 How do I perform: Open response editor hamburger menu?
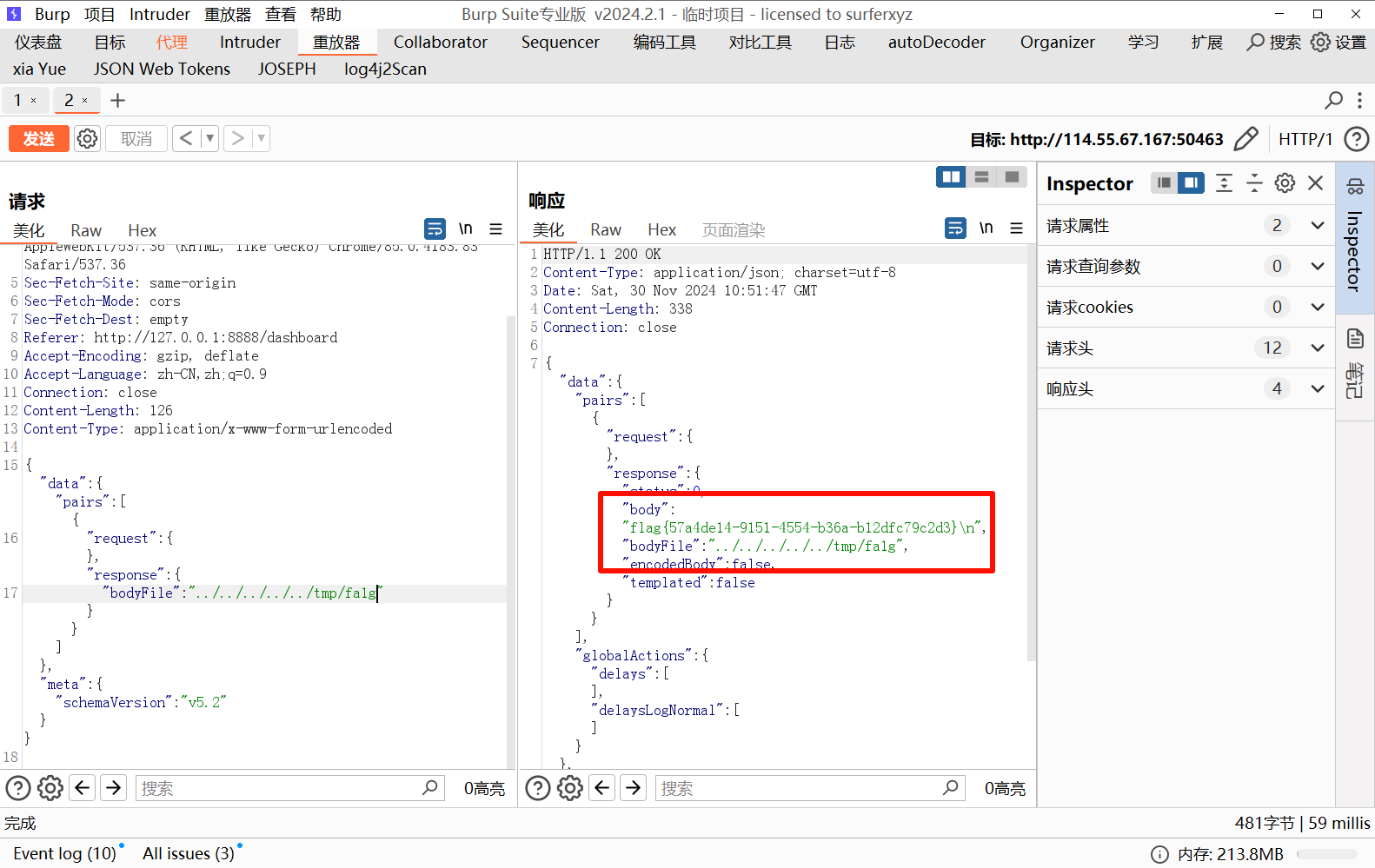[1017, 228]
